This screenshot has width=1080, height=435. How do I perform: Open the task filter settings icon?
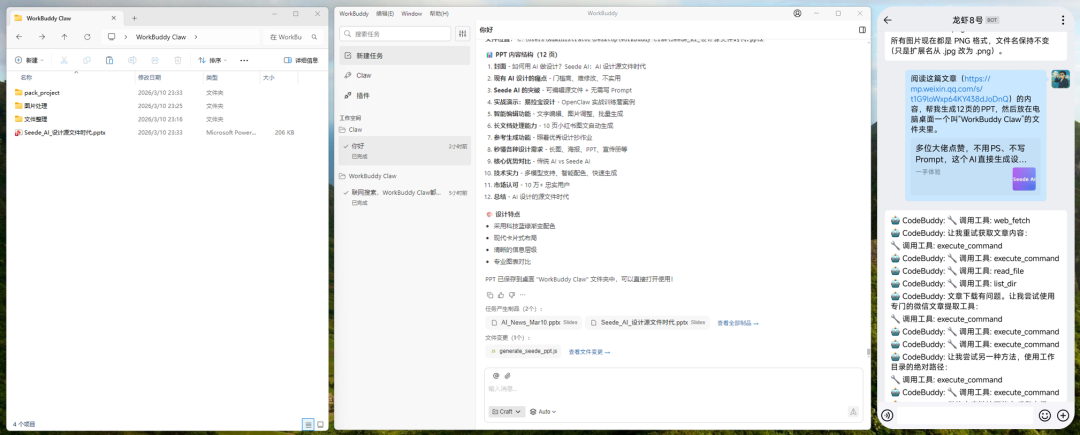(462, 33)
